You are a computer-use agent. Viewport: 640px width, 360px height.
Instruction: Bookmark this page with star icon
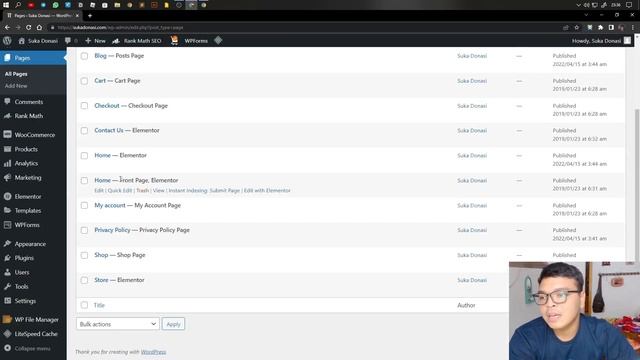(577, 27)
